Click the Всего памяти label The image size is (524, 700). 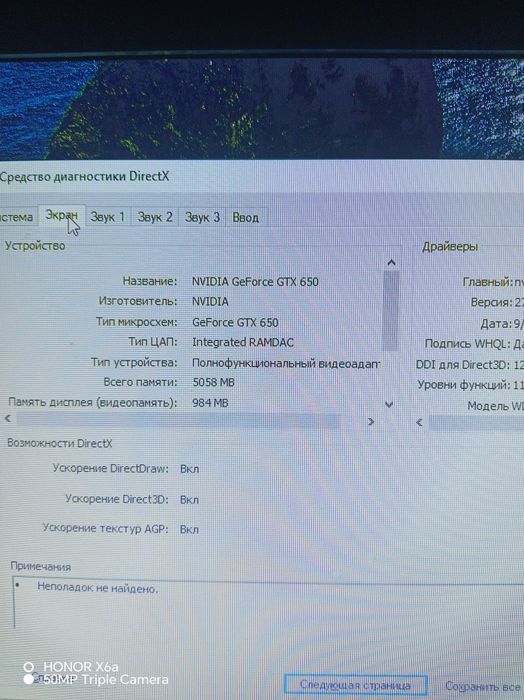140,382
